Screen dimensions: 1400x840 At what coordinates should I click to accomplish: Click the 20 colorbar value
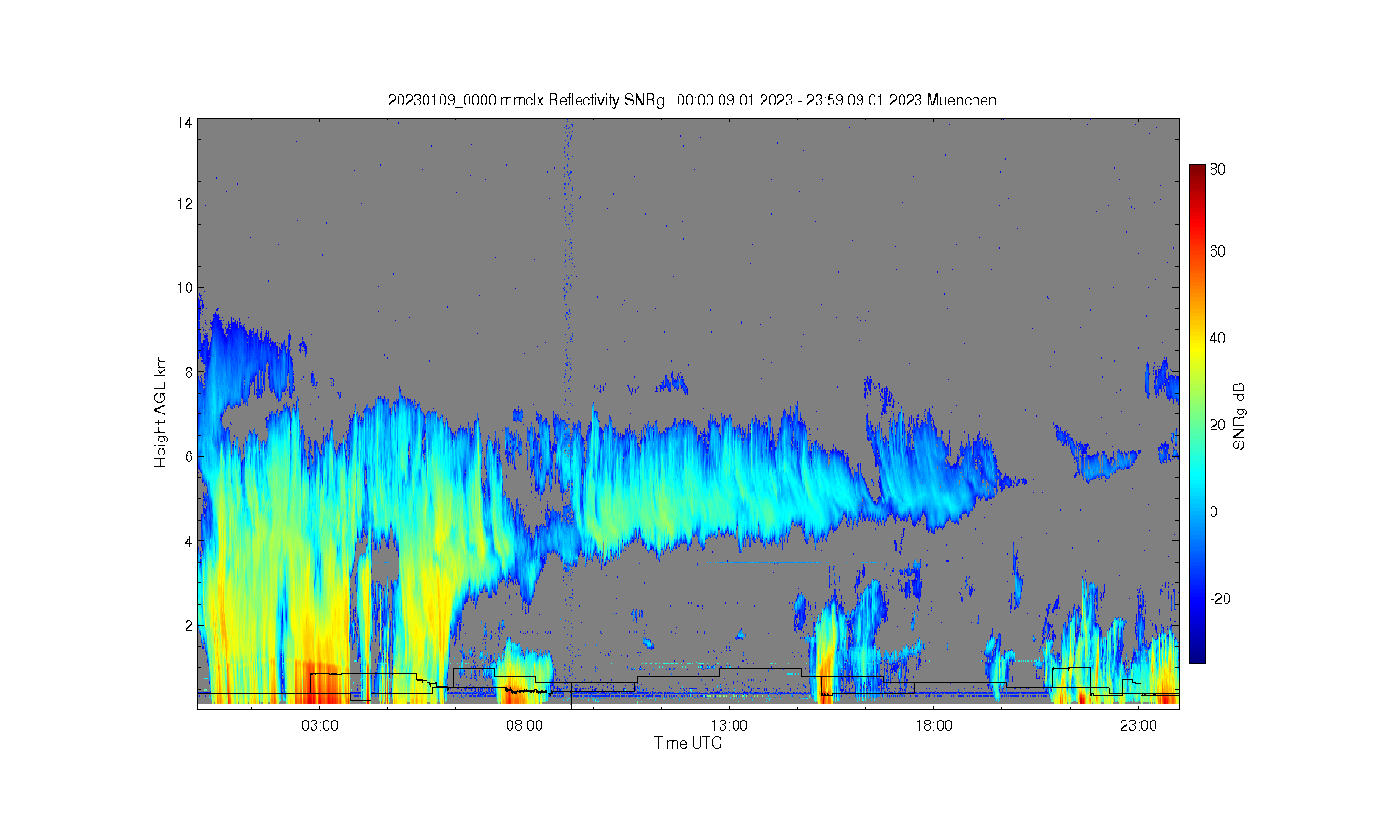[x=1218, y=425]
